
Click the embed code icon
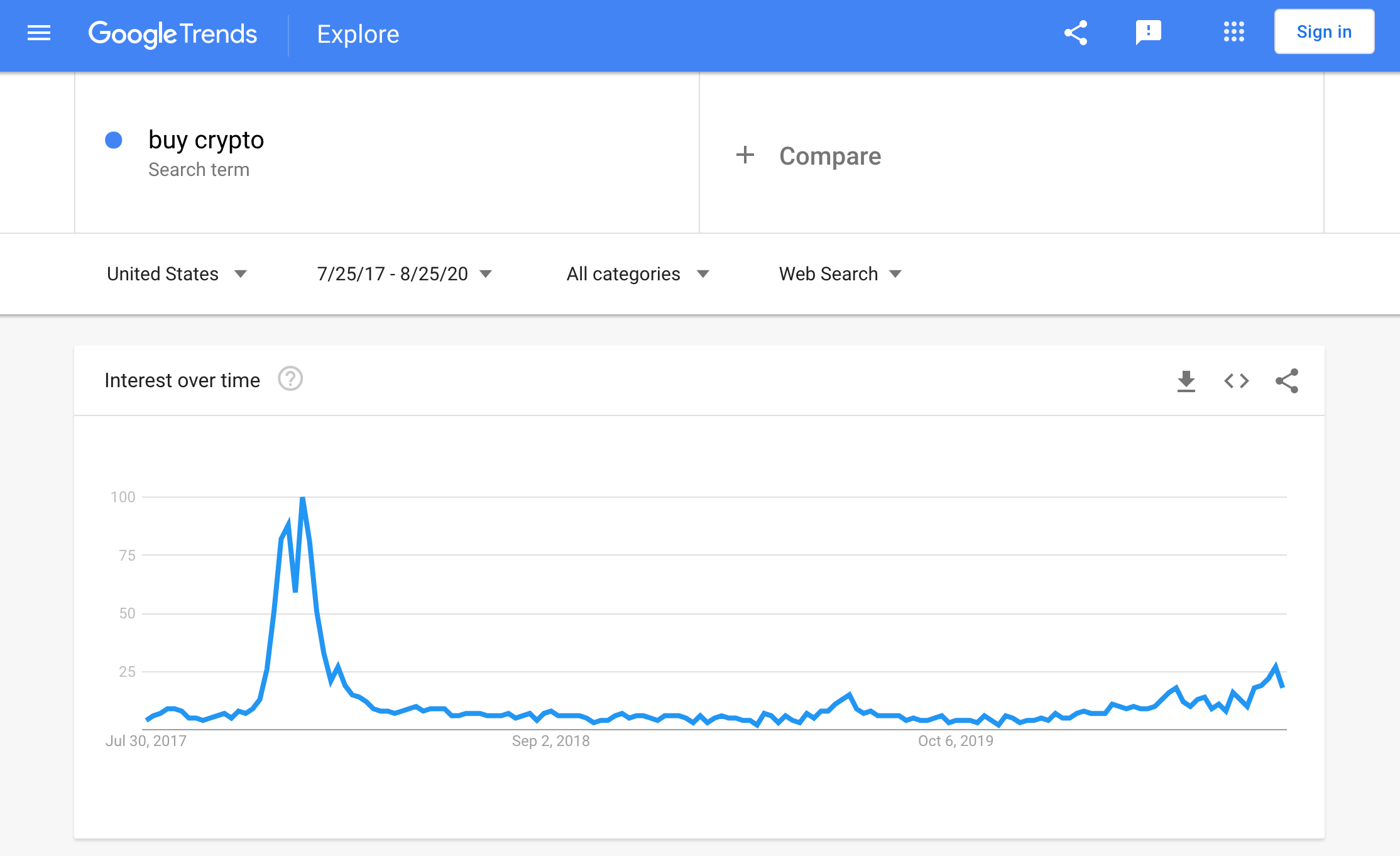(1236, 381)
